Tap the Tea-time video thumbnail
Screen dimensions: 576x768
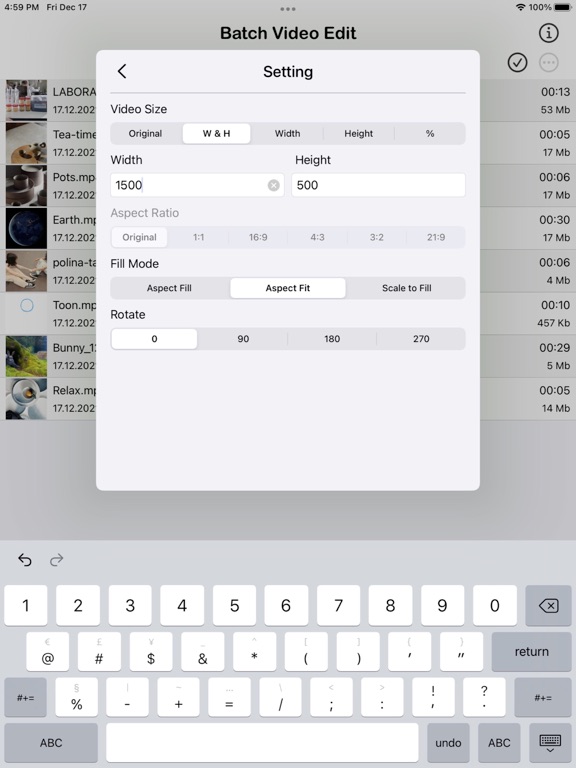tap(26, 143)
